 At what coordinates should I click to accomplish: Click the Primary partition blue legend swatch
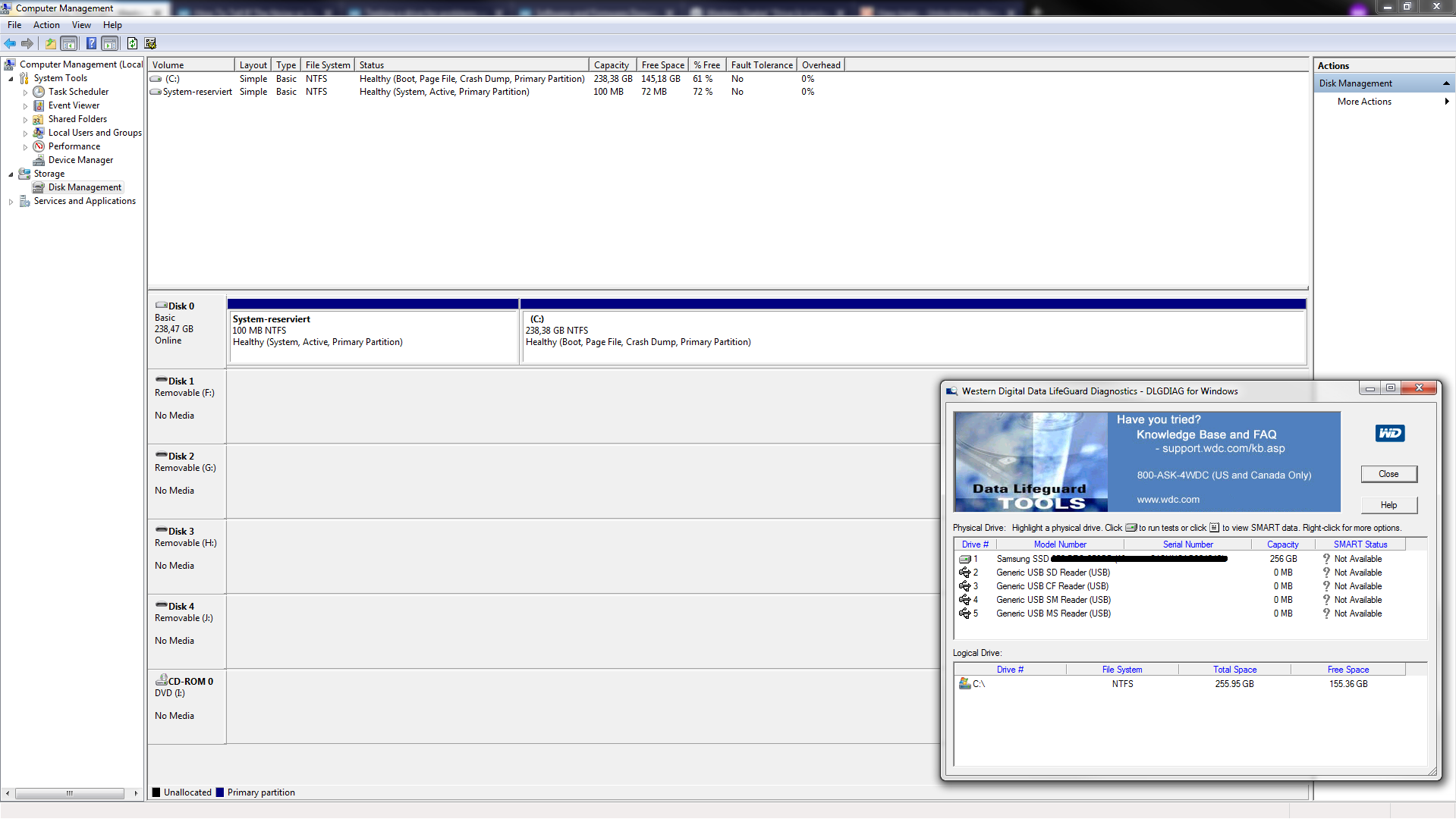[x=220, y=792]
